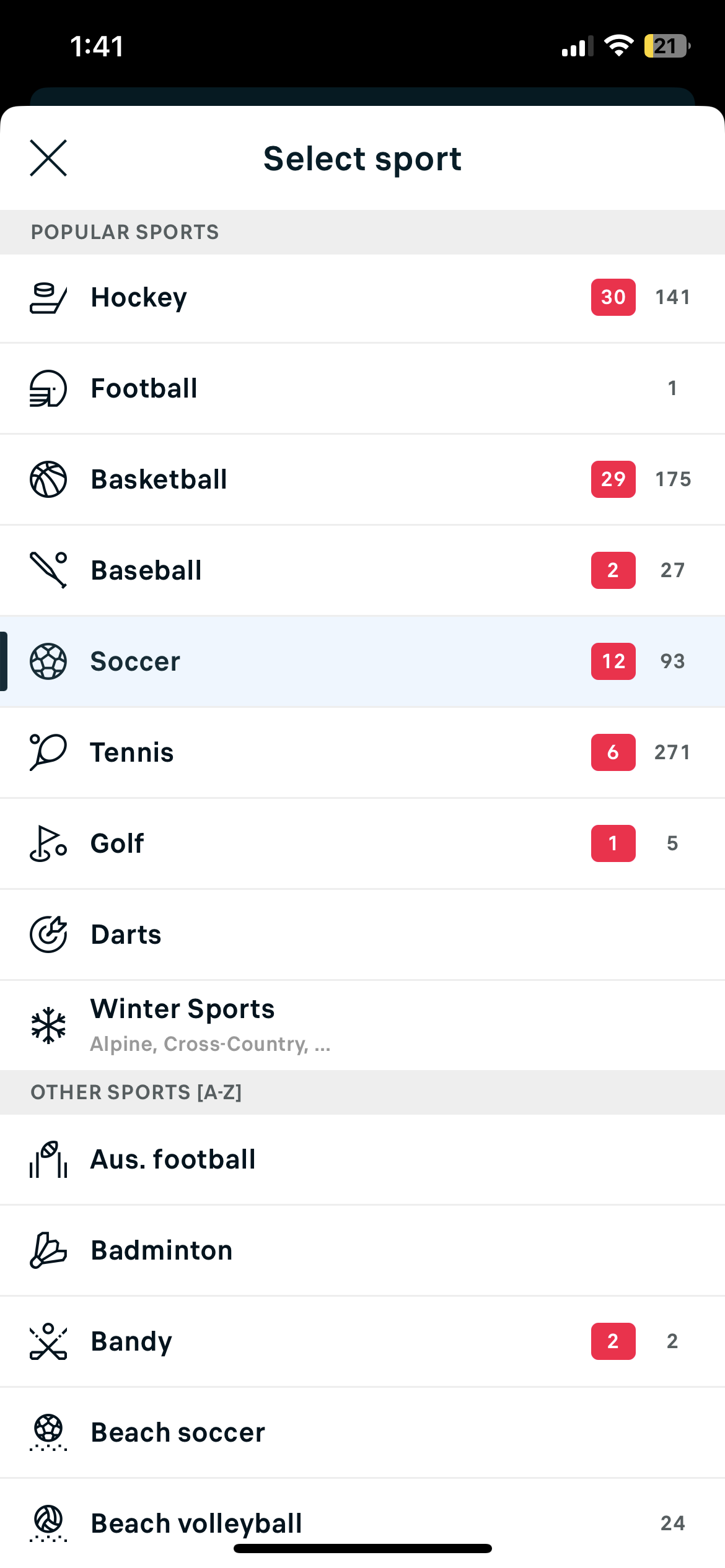Tap the red 6 live badge for Tennis
Image resolution: width=725 pixels, height=1568 pixels.
coord(613,752)
